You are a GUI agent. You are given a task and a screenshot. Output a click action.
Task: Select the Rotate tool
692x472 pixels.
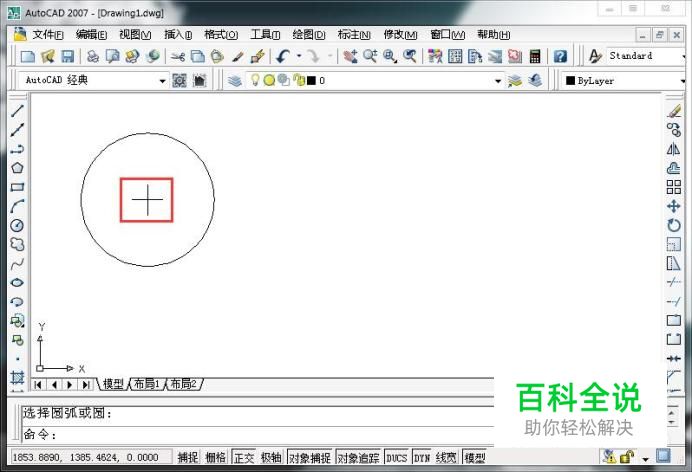(x=674, y=225)
